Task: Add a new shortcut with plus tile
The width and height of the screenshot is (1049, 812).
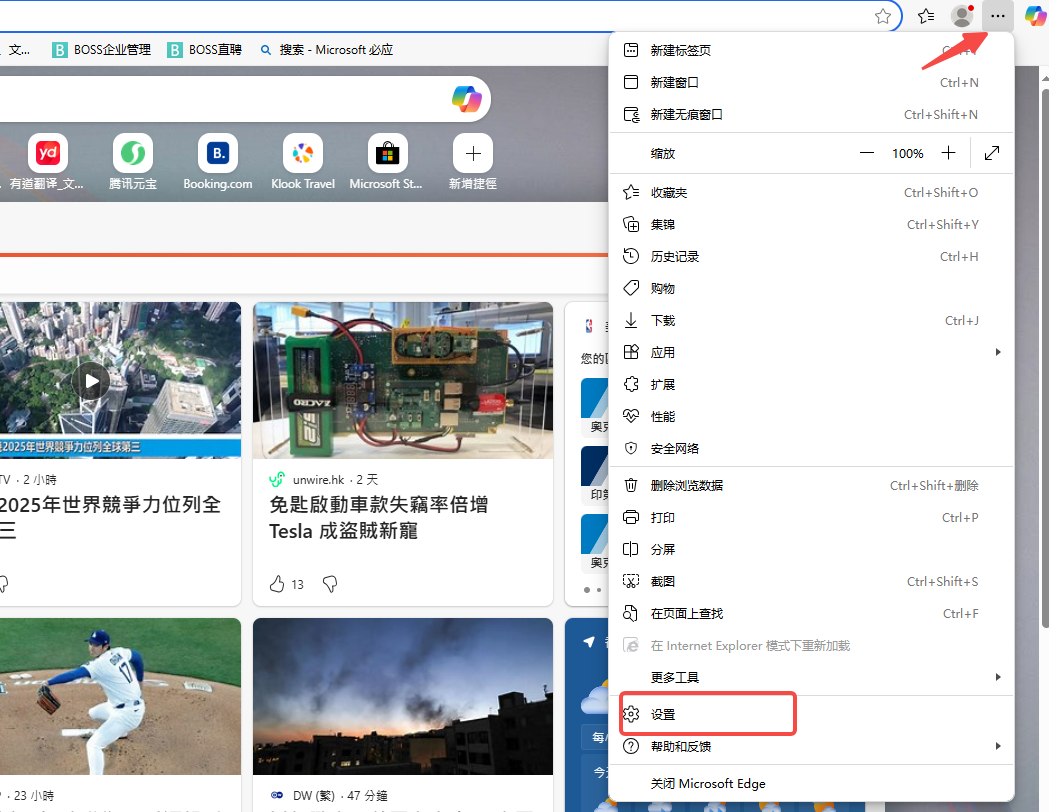Action: coord(472,154)
